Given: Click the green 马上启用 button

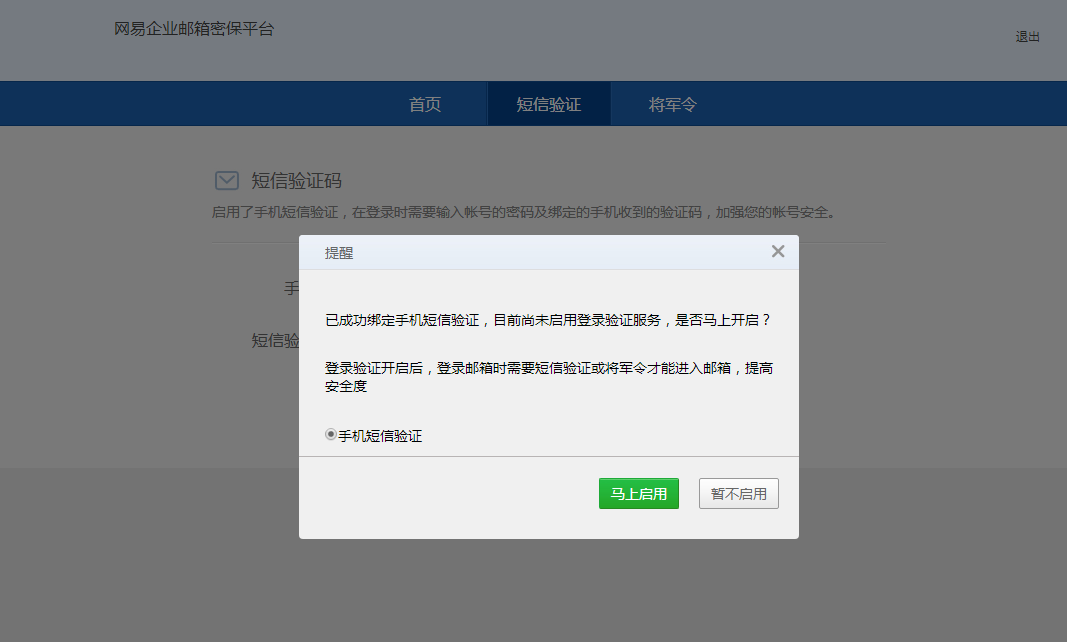Looking at the screenshot, I should [638, 494].
